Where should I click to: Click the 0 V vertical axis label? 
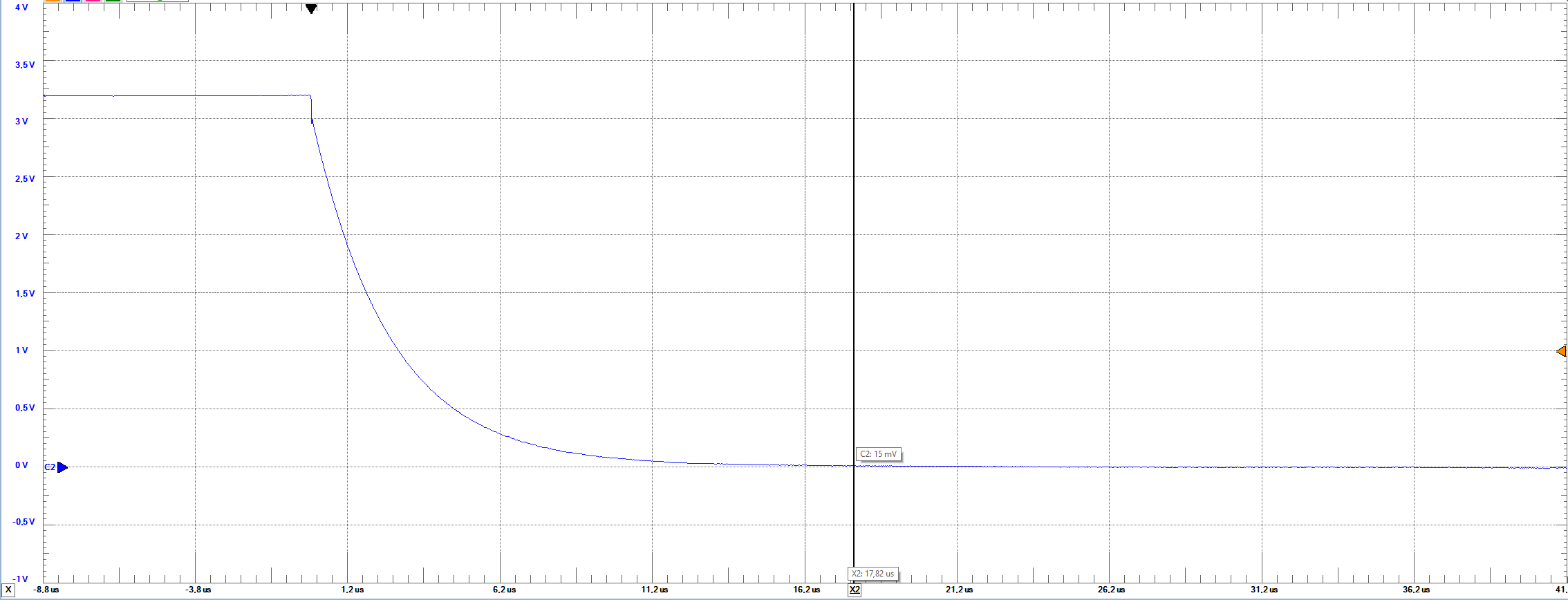click(x=21, y=465)
